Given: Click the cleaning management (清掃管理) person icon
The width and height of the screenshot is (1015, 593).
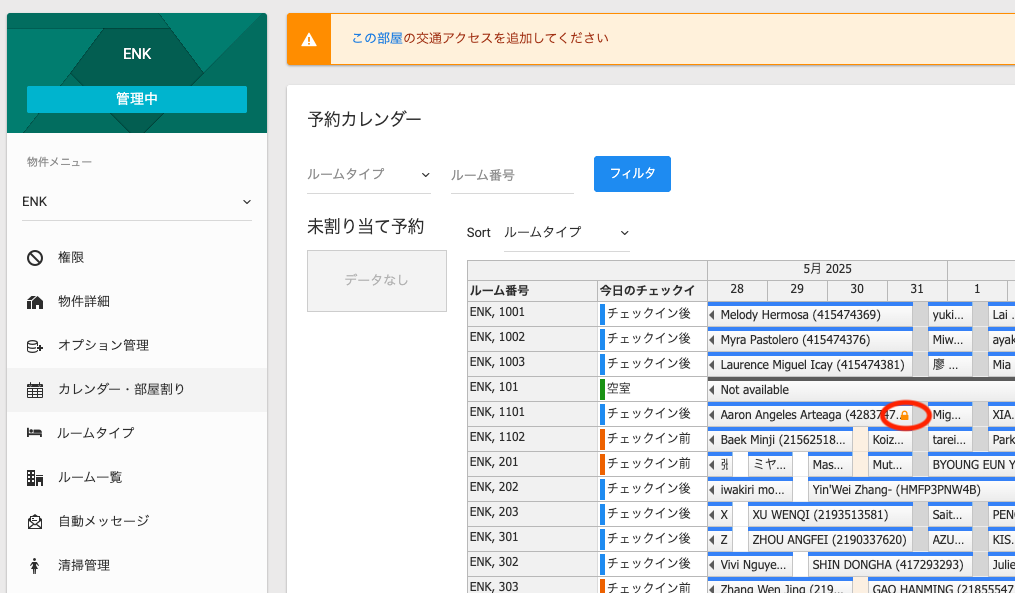Looking at the screenshot, I should coord(35,566).
